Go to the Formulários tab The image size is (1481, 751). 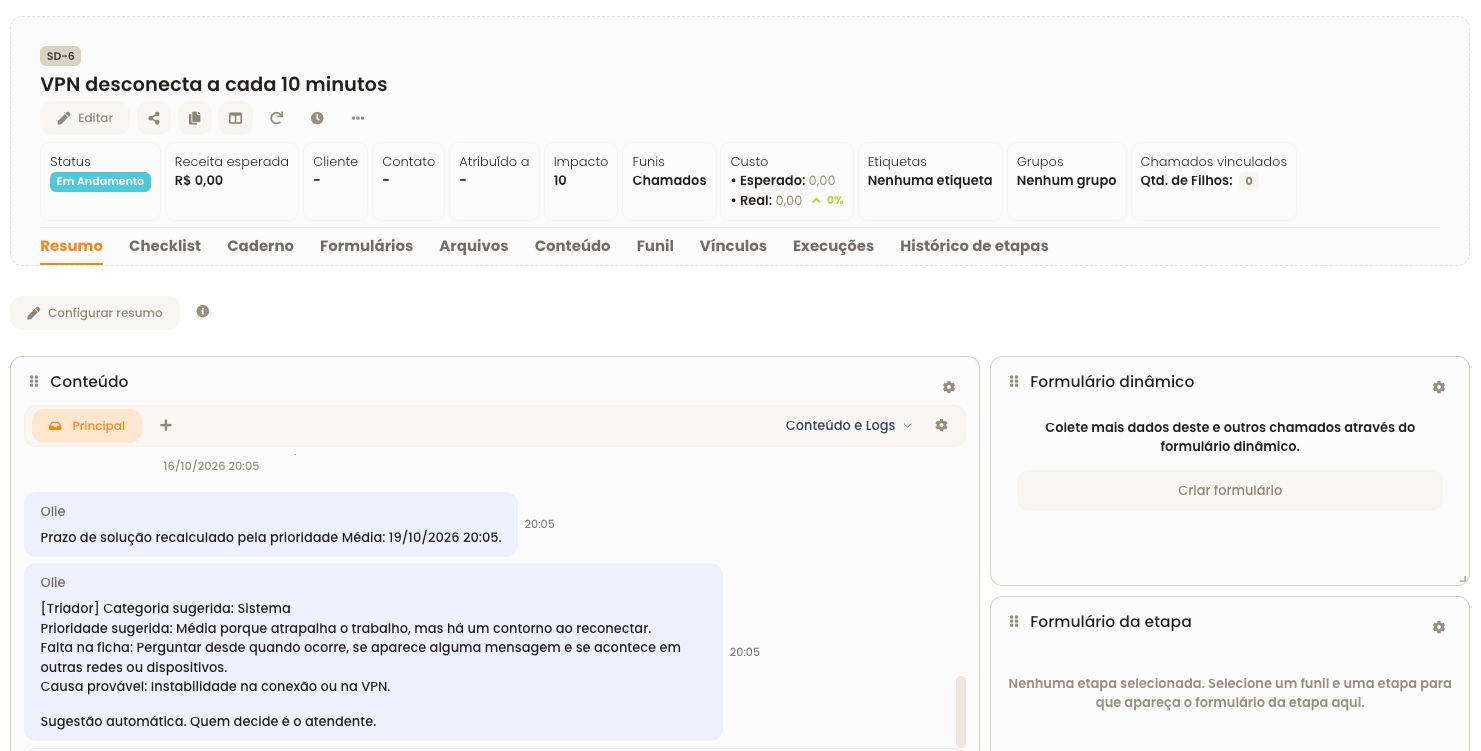point(366,246)
